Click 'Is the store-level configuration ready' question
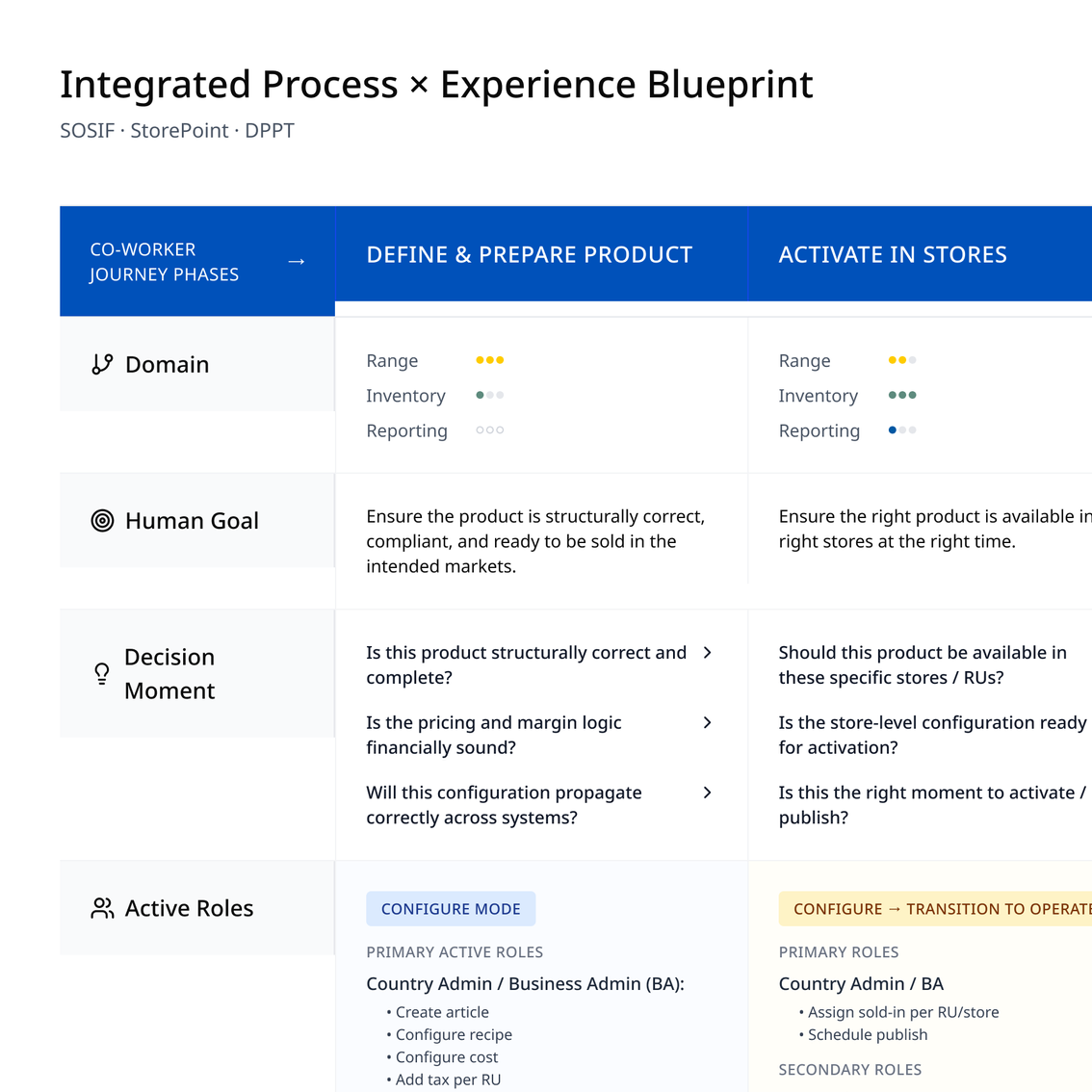The height and width of the screenshot is (1092, 1092). pos(932,735)
